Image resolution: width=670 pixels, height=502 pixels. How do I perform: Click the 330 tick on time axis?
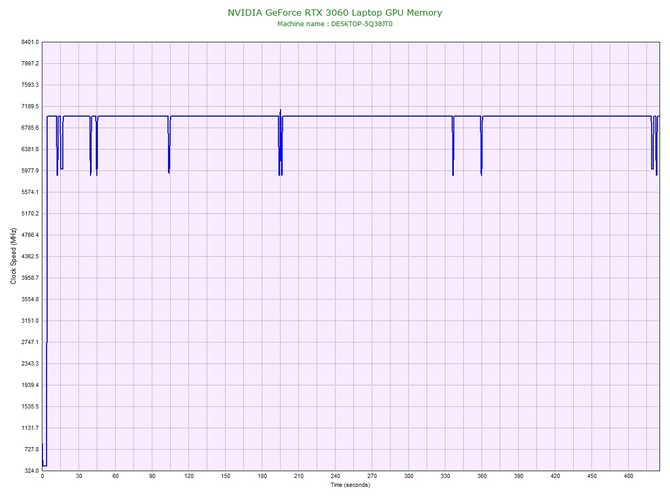pyautogui.click(x=445, y=476)
